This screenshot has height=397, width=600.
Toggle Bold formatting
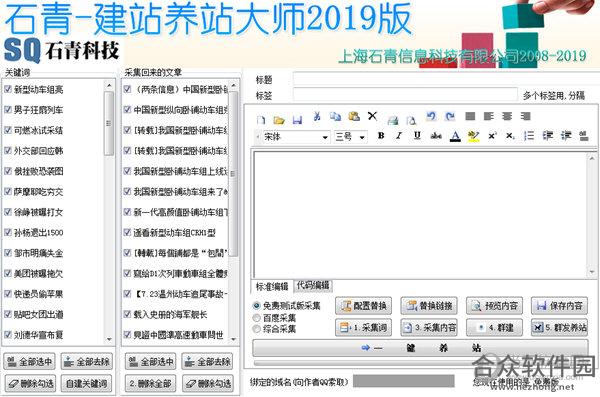[381, 136]
